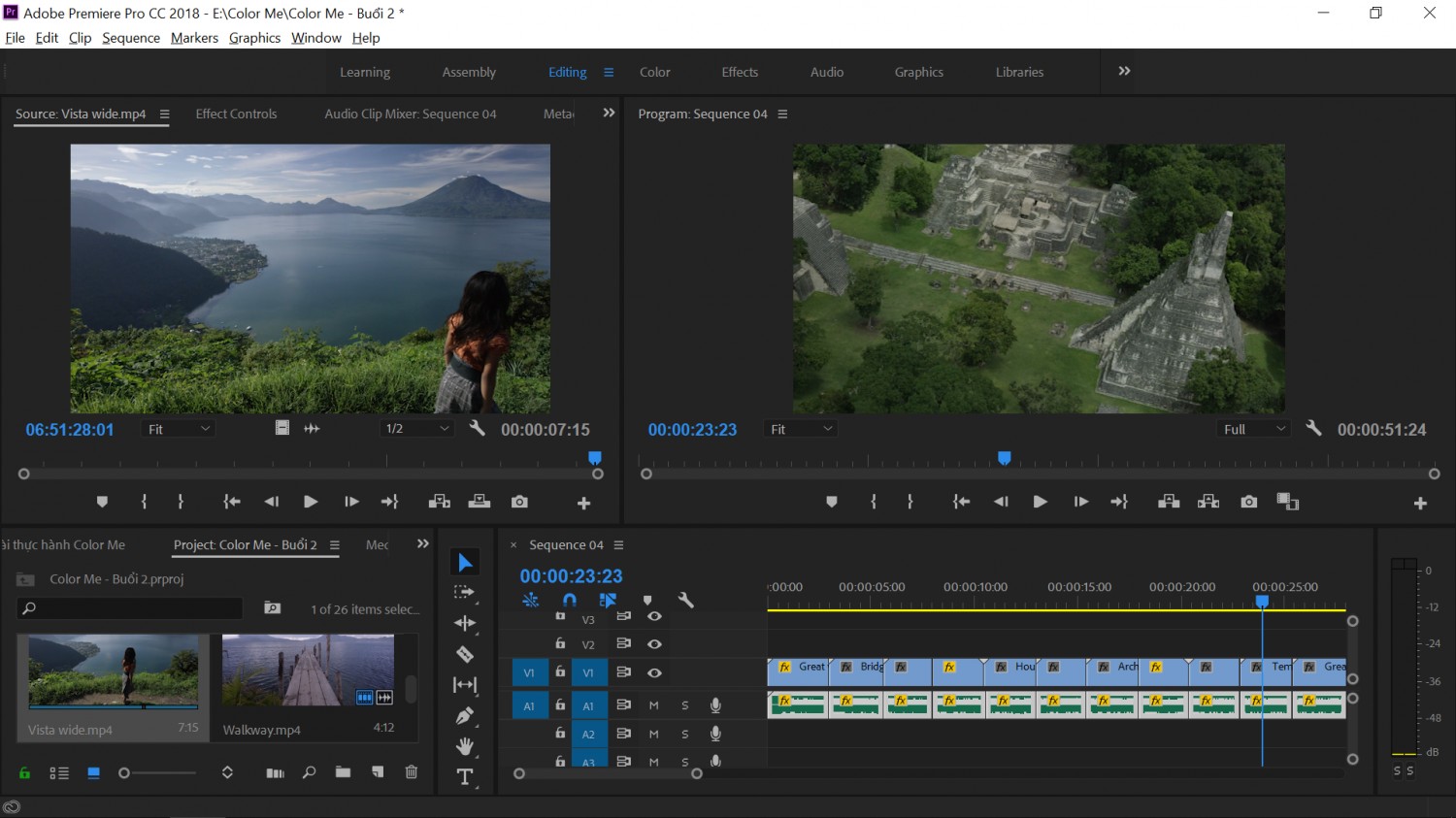The image size is (1456, 818).
Task: Select the Track Select Forward tool
Action: pos(465,593)
